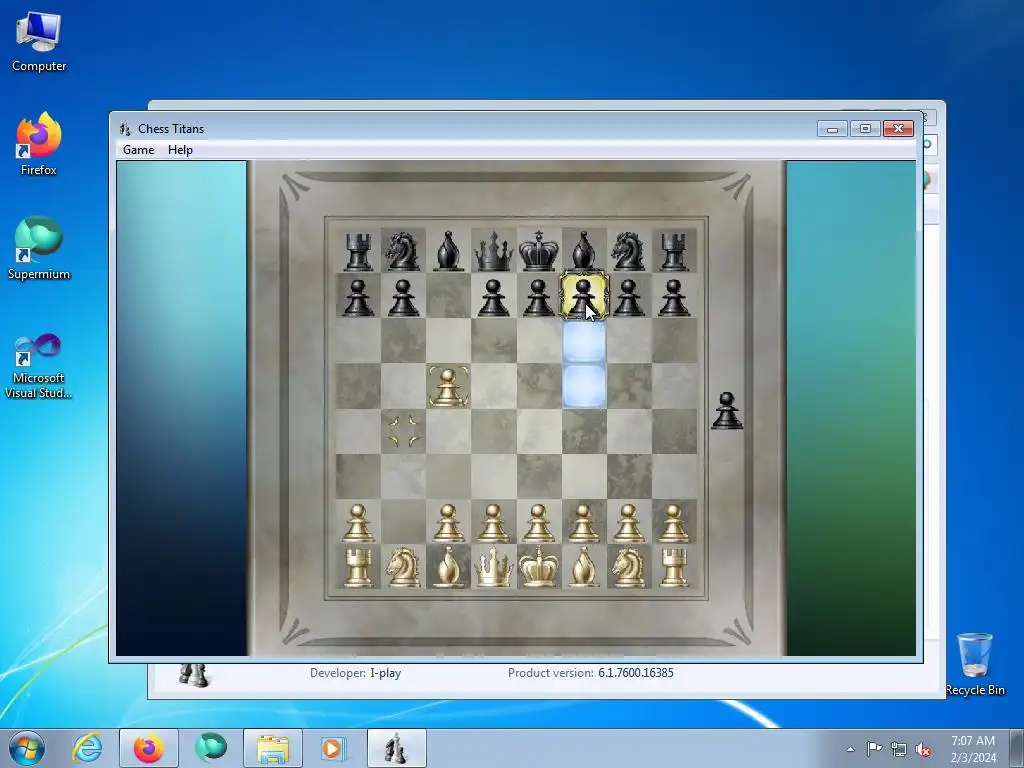1024x768 pixels.
Task: Minimize the Chess Titans window
Action: [832, 129]
